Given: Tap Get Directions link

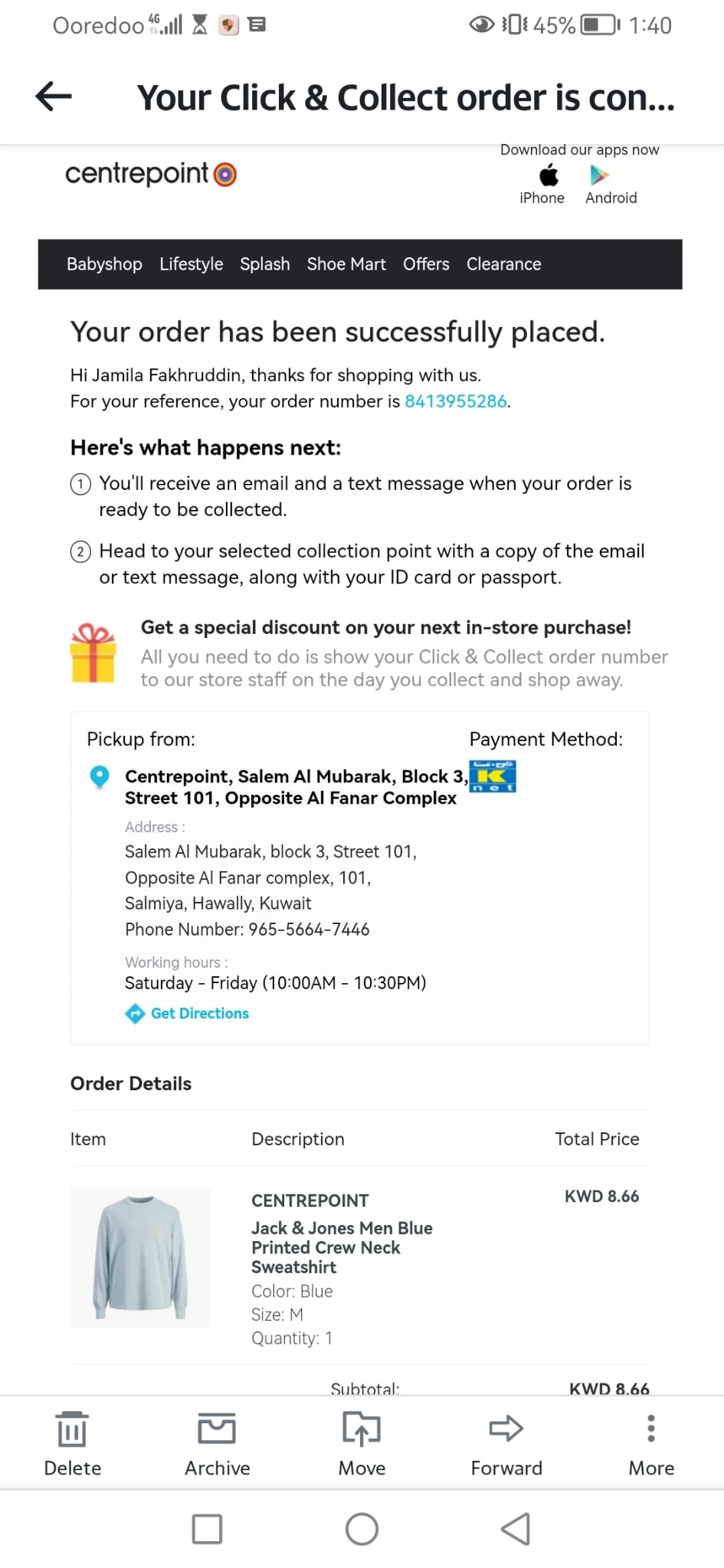Looking at the screenshot, I should click(199, 1014).
